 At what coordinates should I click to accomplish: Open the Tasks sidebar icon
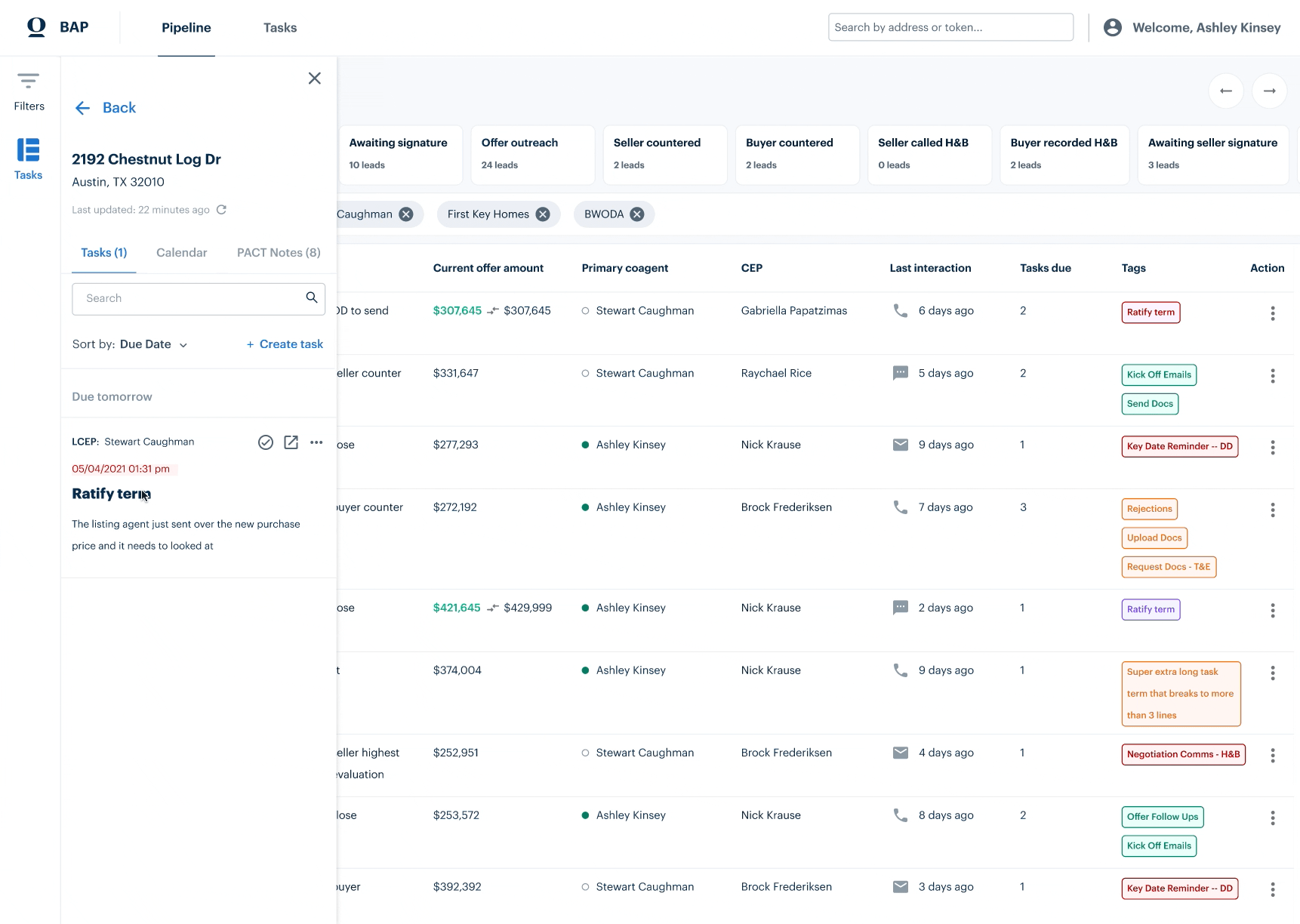click(28, 159)
